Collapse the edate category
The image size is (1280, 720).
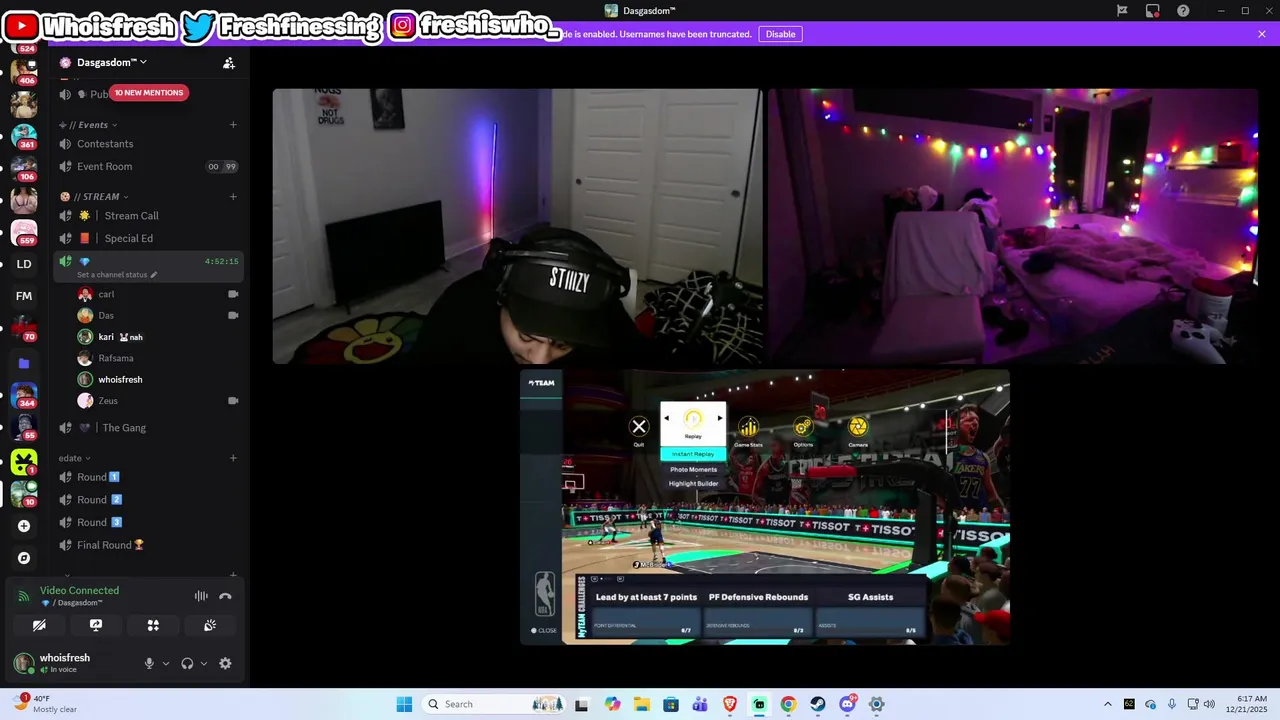[75, 459]
